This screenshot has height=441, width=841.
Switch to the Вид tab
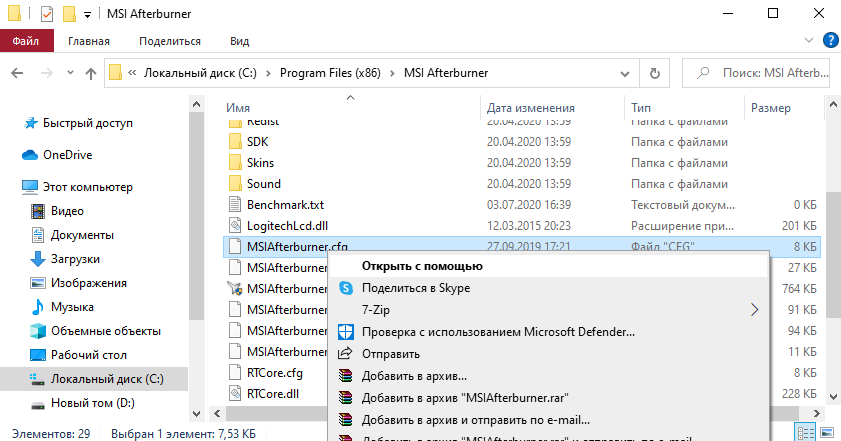239,41
